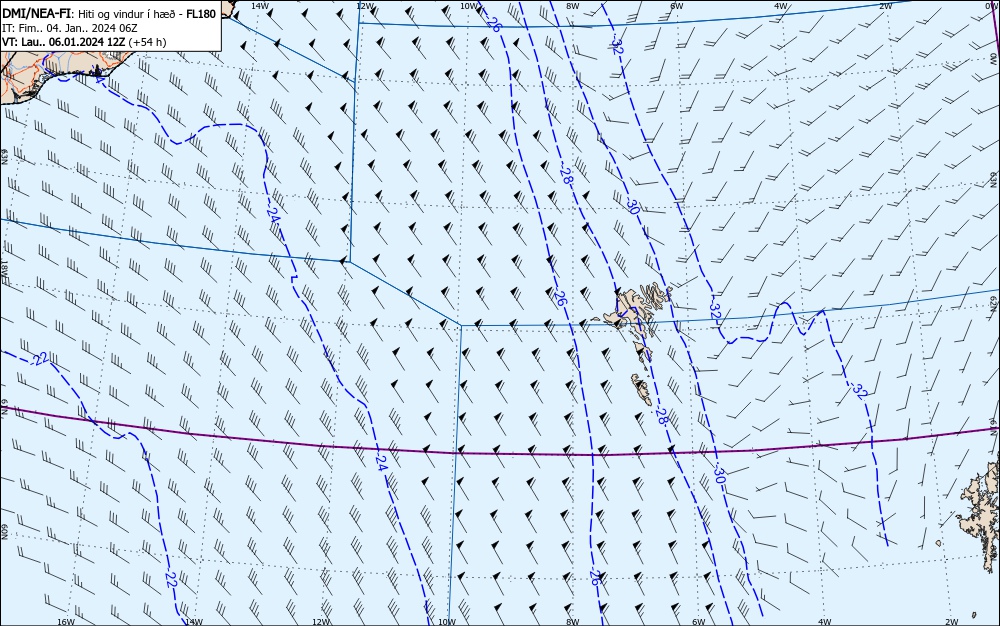The height and width of the screenshot is (626, 1000).
Task: Click the 6W longitude label on top edge
Action: click(x=677, y=6)
